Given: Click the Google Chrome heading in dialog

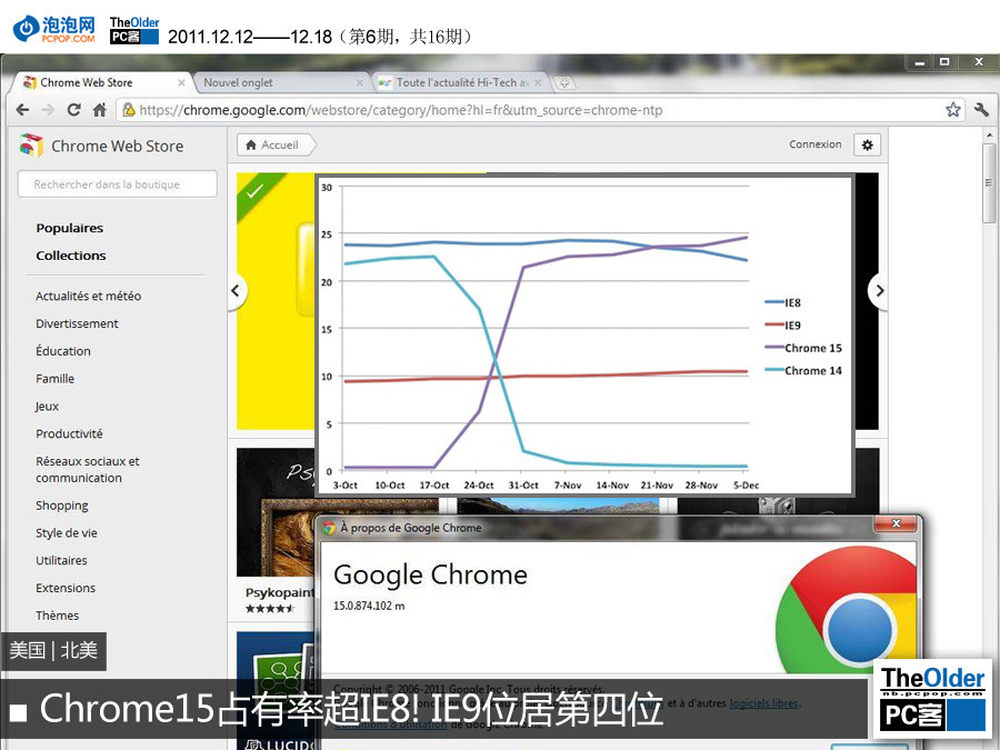Looking at the screenshot, I should tap(430, 575).
